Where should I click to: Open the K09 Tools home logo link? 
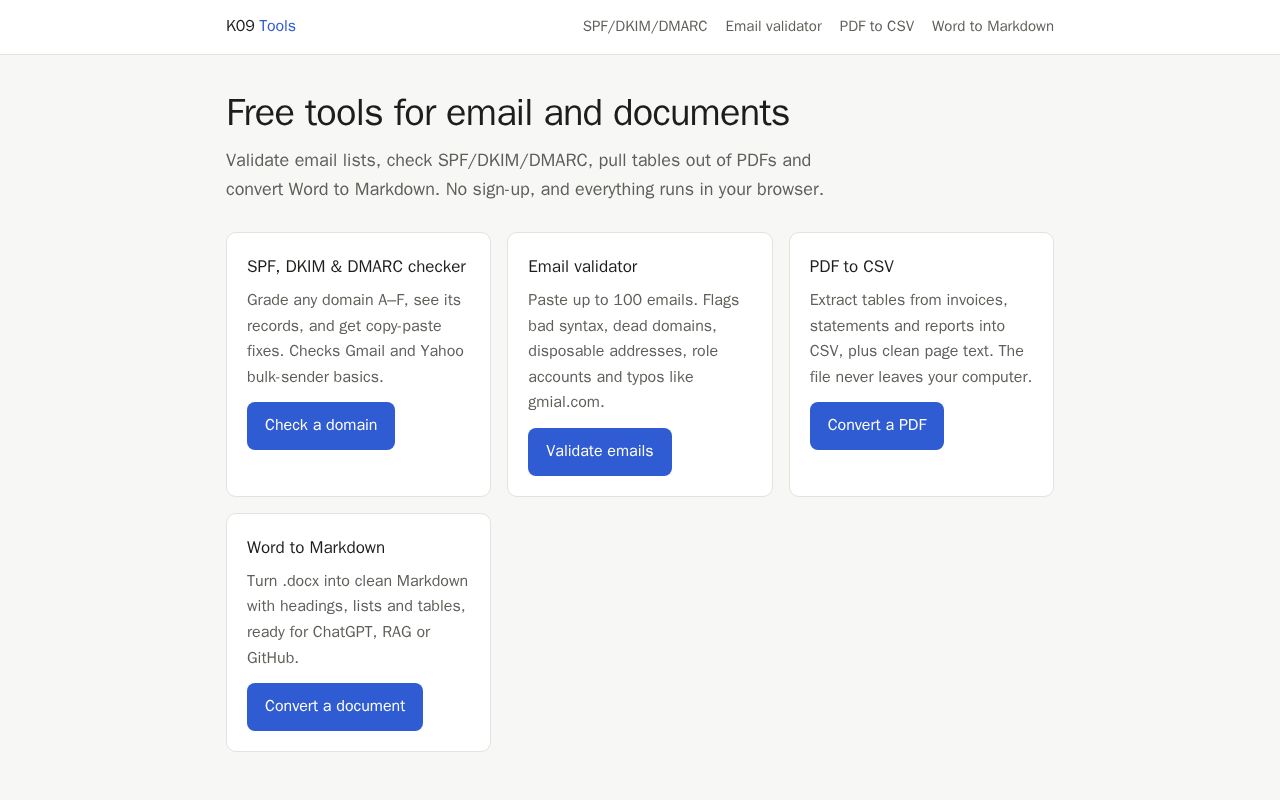[x=261, y=26]
